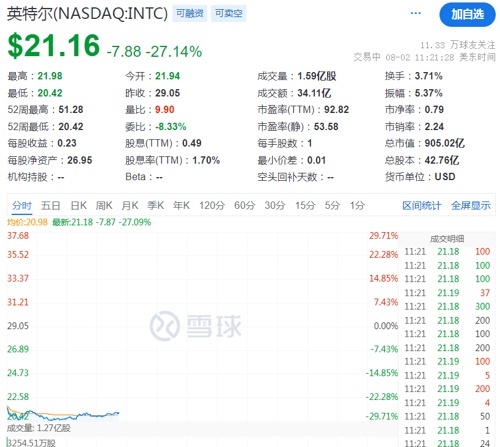
Task: Click the 市净率 value 0.79
Action: [x=434, y=109]
